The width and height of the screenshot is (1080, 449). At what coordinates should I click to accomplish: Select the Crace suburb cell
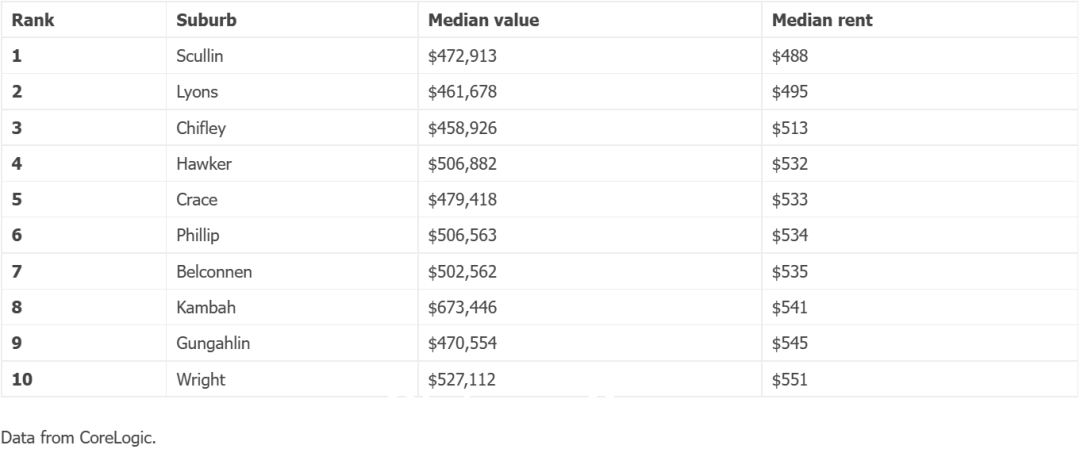click(x=292, y=200)
